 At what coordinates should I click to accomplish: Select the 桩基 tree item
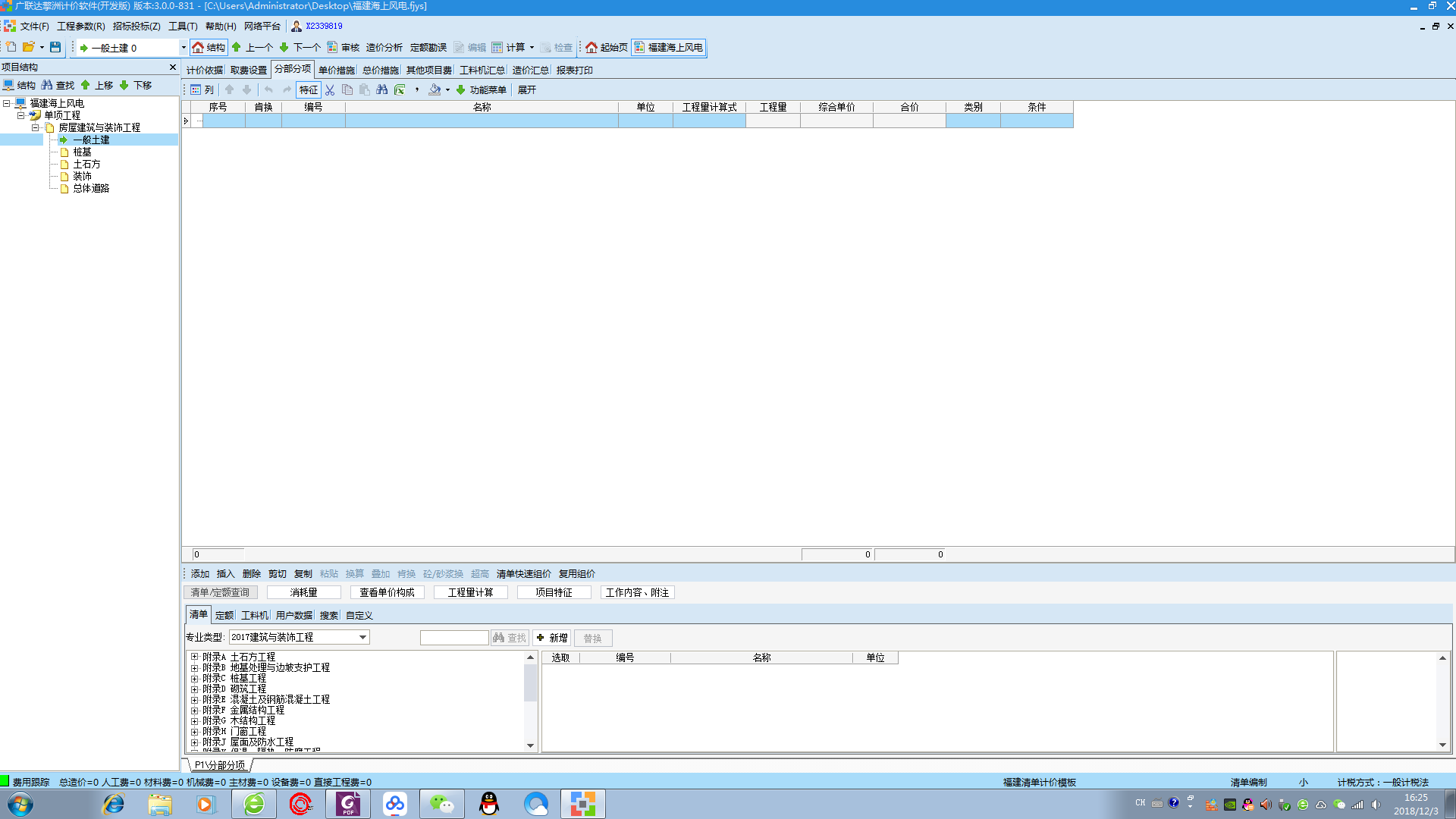[82, 152]
